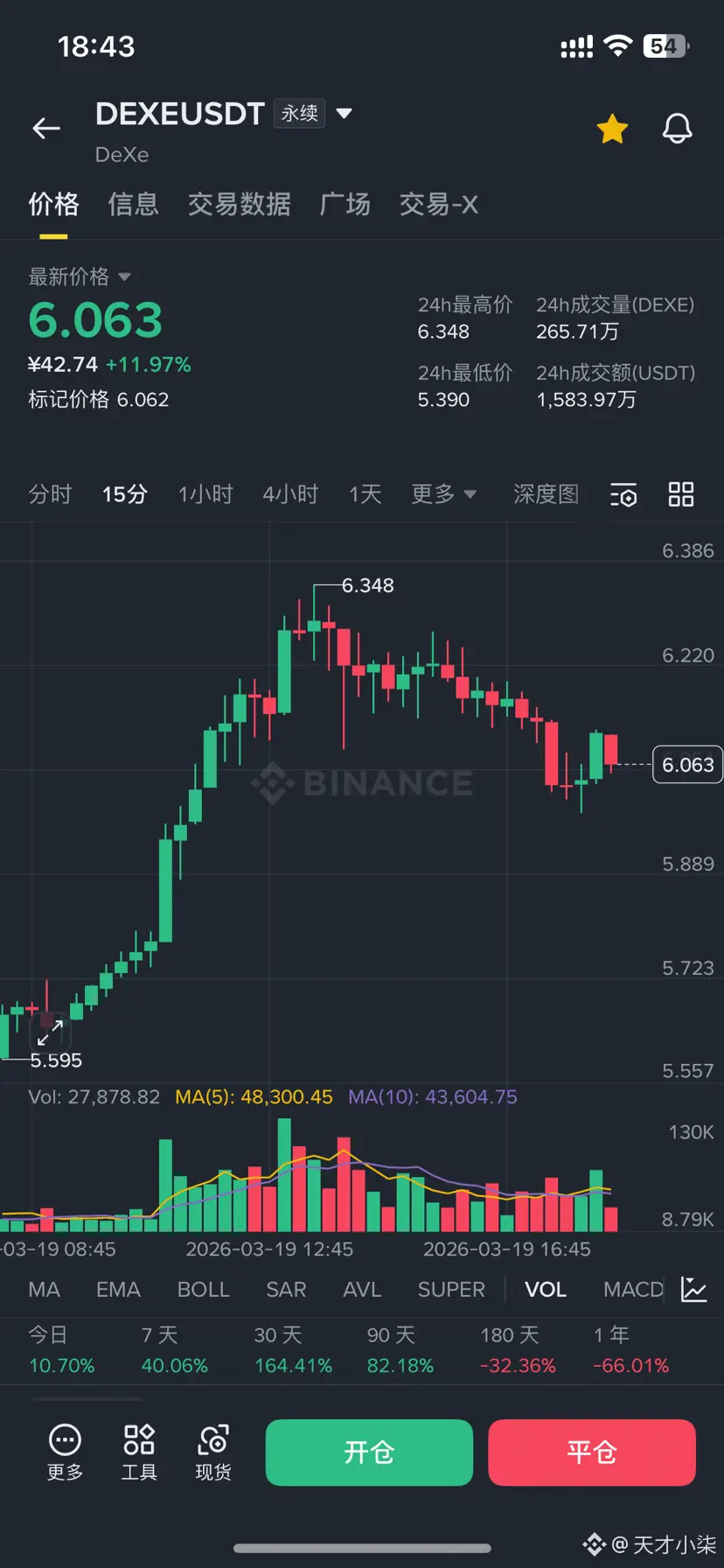Tap the Wi-Fi icon in status bar
This screenshot has height=1568, width=724.
[618, 45]
